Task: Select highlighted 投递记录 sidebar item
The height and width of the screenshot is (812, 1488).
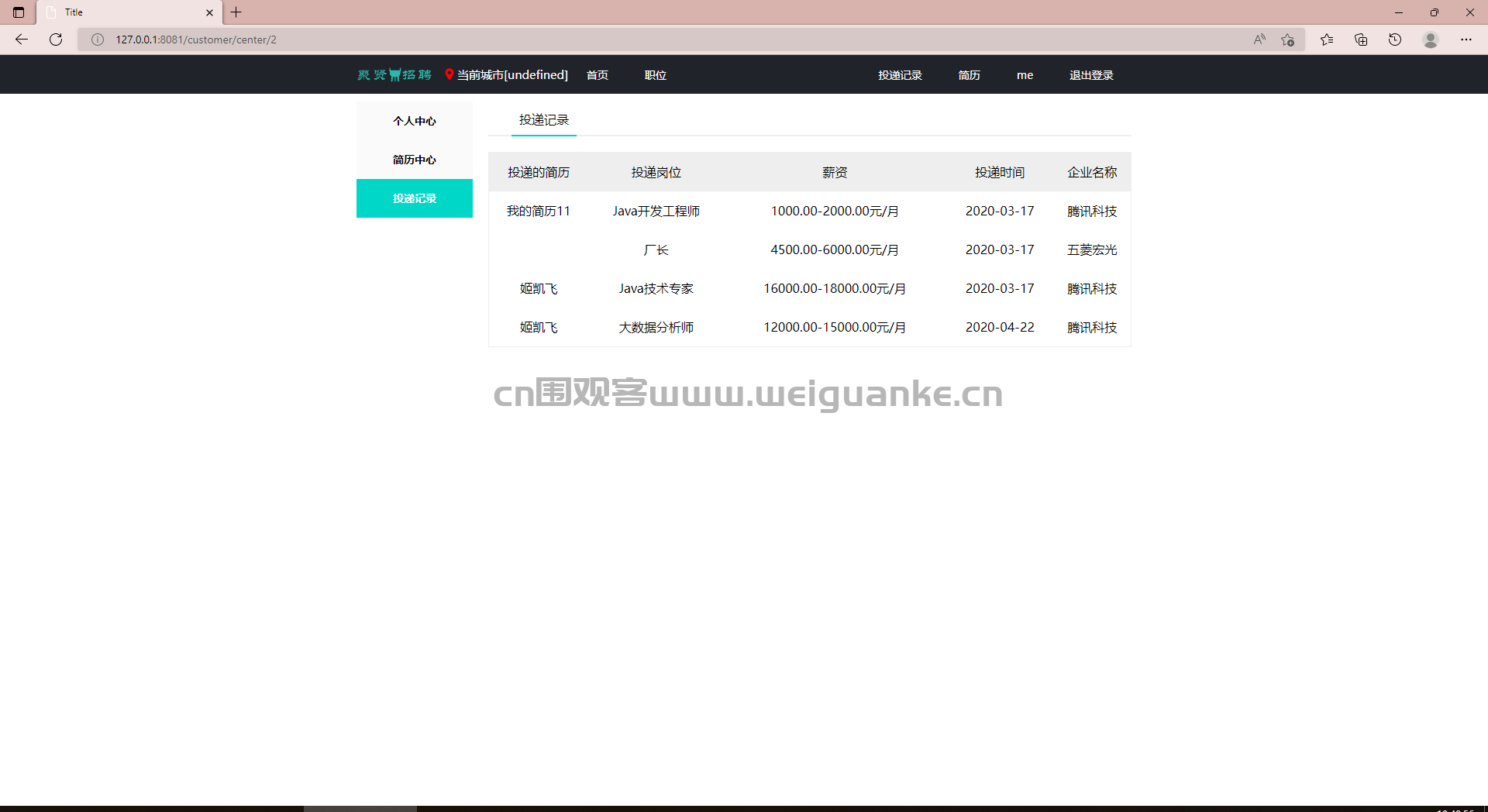Action: coord(415,198)
